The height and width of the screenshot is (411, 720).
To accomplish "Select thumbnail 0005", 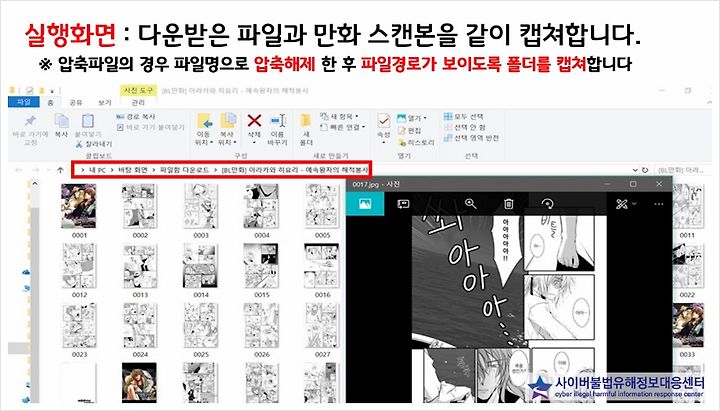I will [322, 206].
